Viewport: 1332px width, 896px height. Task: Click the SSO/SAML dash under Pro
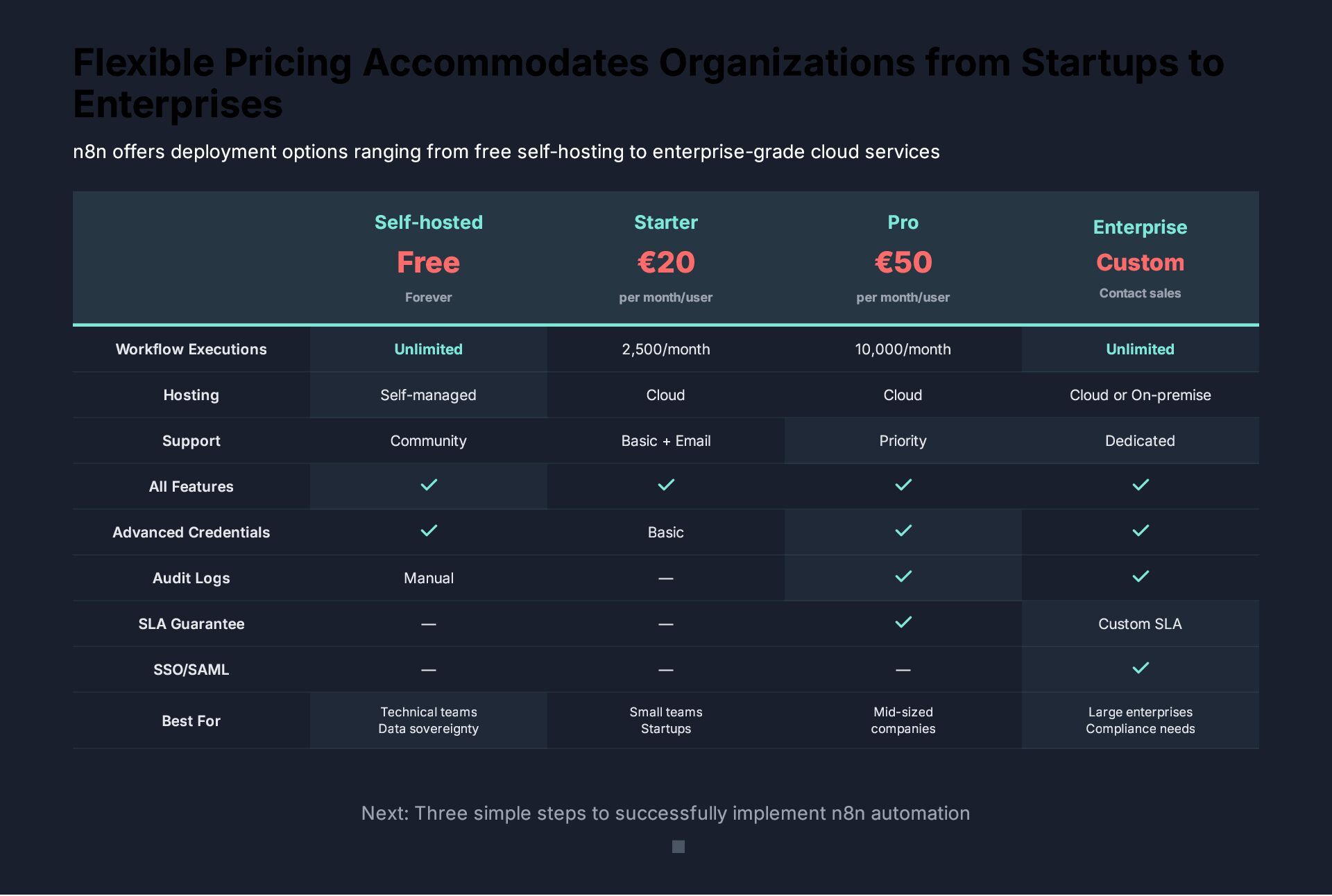903,670
